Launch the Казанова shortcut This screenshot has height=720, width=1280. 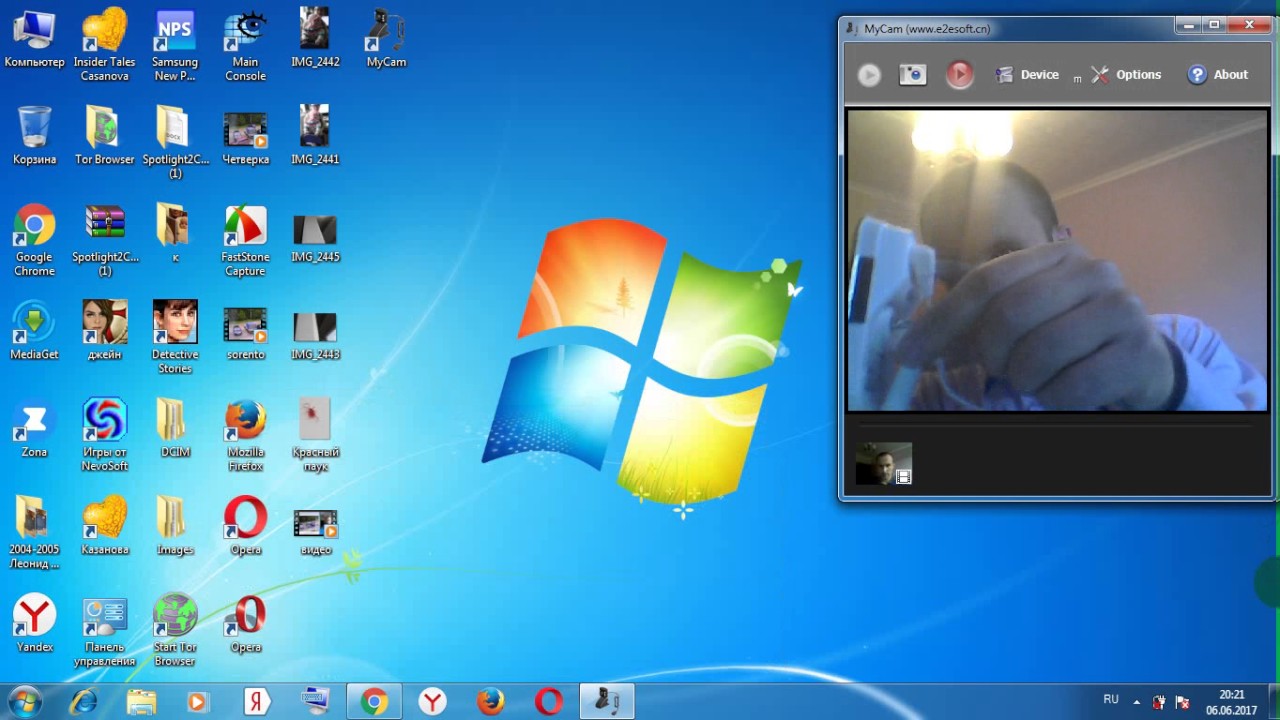105,526
